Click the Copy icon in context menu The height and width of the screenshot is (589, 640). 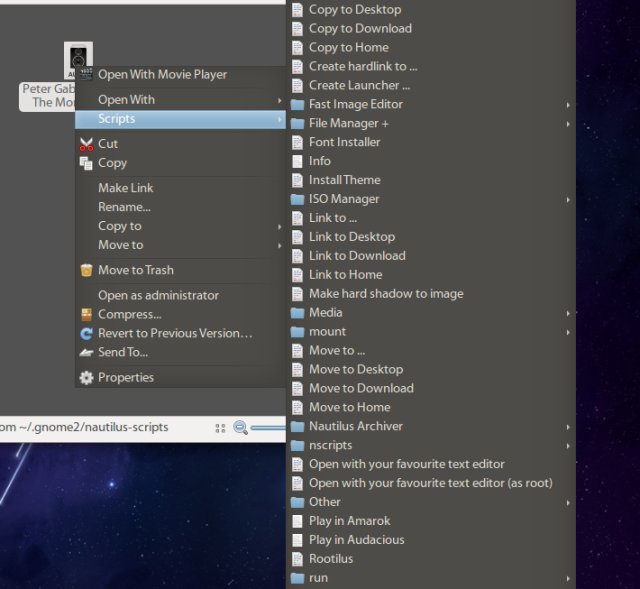click(x=86, y=163)
